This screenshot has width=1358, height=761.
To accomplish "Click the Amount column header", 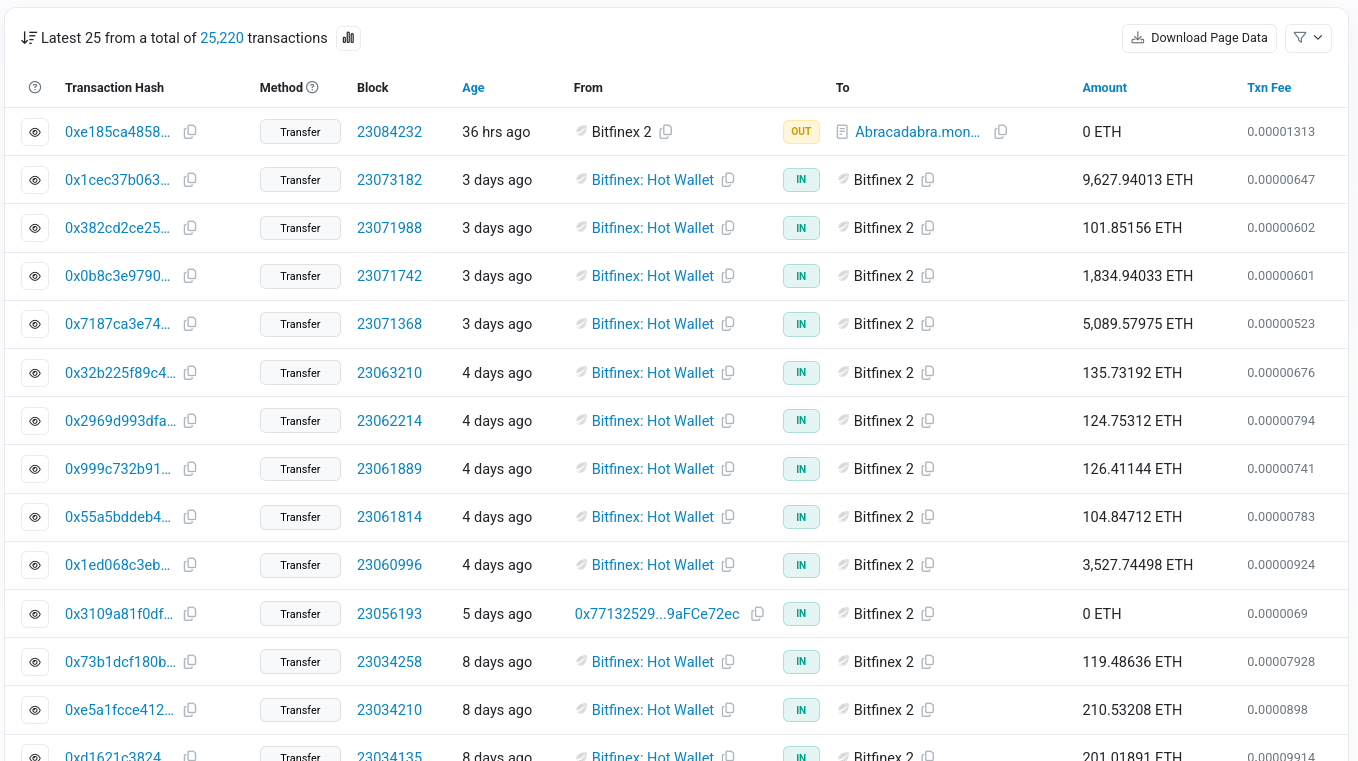I will tap(1104, 88).
